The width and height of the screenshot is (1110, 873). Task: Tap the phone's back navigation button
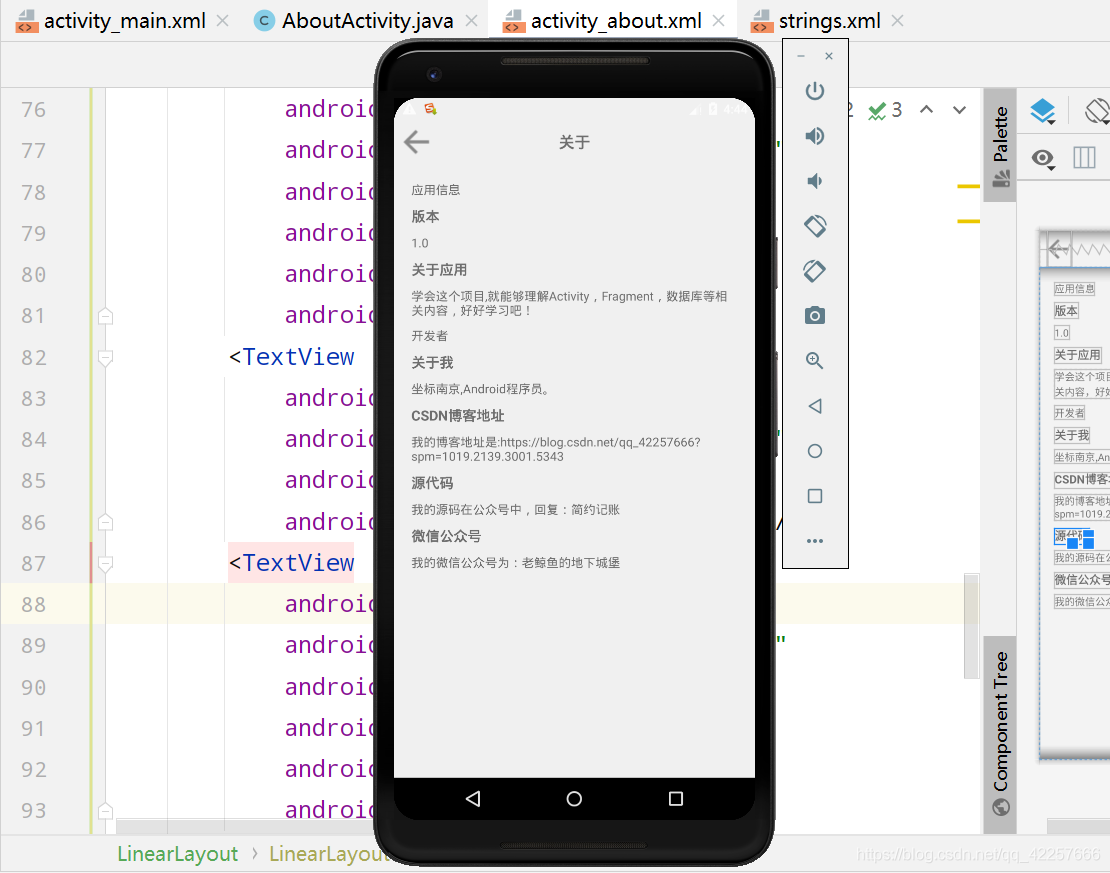(473, 799)
